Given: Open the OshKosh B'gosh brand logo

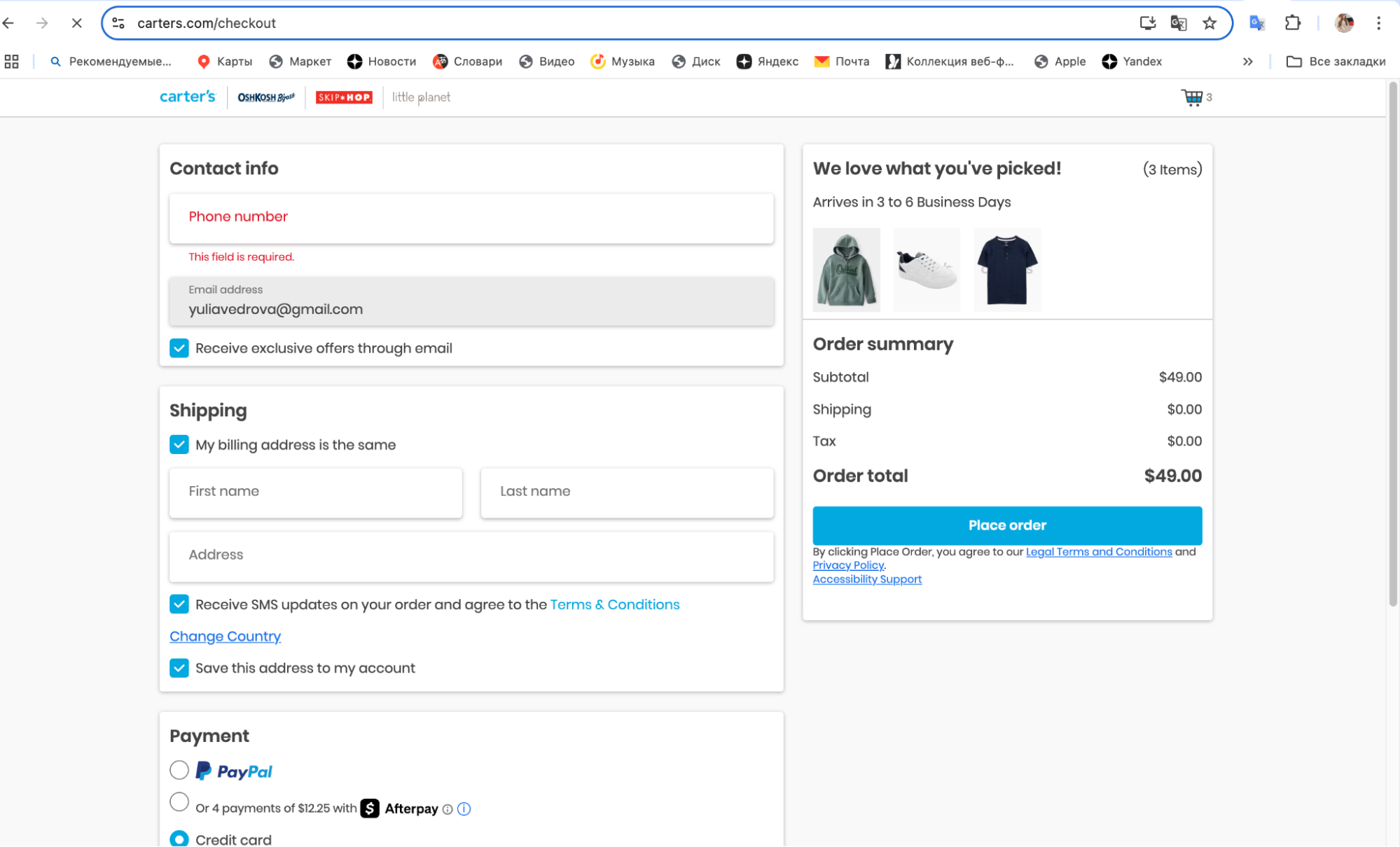Looking at the screenshot, I should [266, 97].
